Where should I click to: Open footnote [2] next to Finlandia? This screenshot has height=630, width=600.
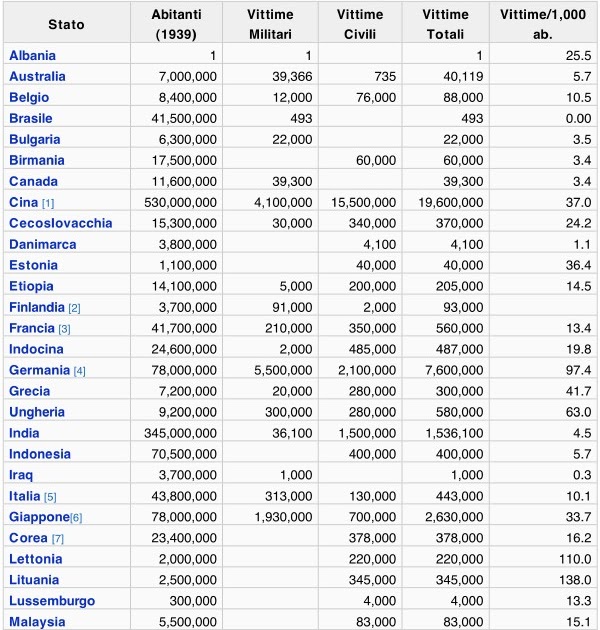(x=74, y=308)
